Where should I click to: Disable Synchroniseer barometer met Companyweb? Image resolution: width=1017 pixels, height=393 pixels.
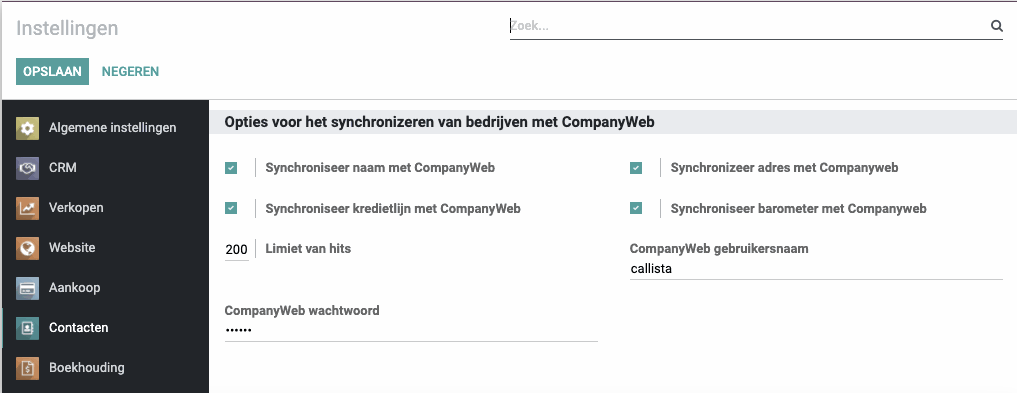[x=636, y=208]
